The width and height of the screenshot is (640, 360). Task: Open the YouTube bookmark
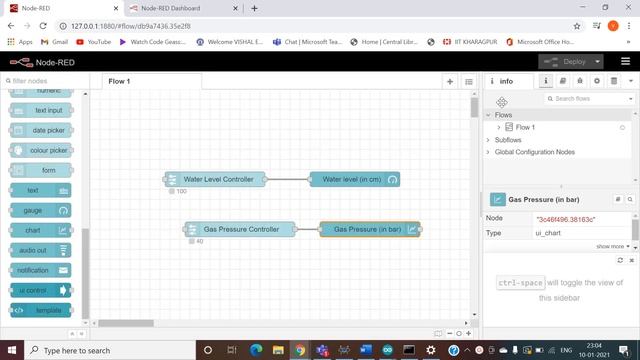pos(93,42)
